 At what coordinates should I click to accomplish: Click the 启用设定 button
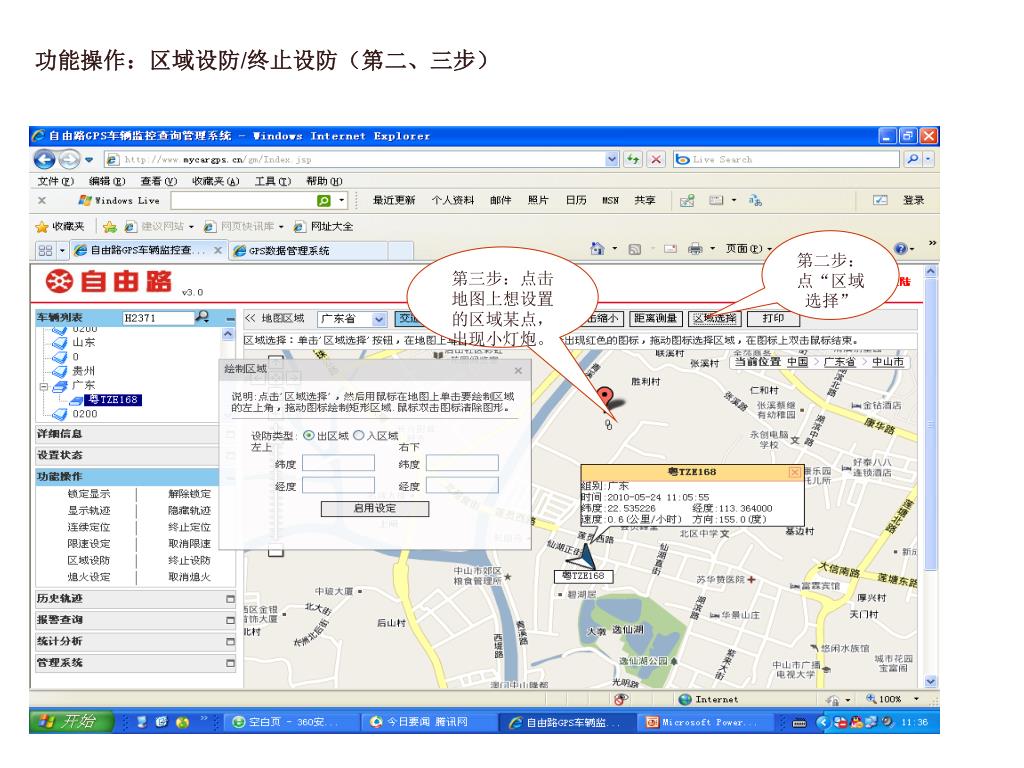[376, 508]
